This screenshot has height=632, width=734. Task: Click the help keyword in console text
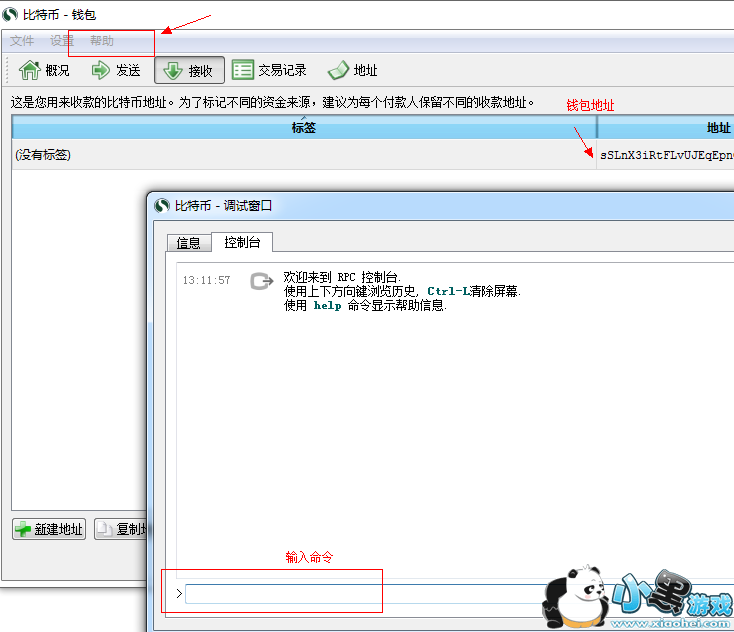tap(327, 306)
